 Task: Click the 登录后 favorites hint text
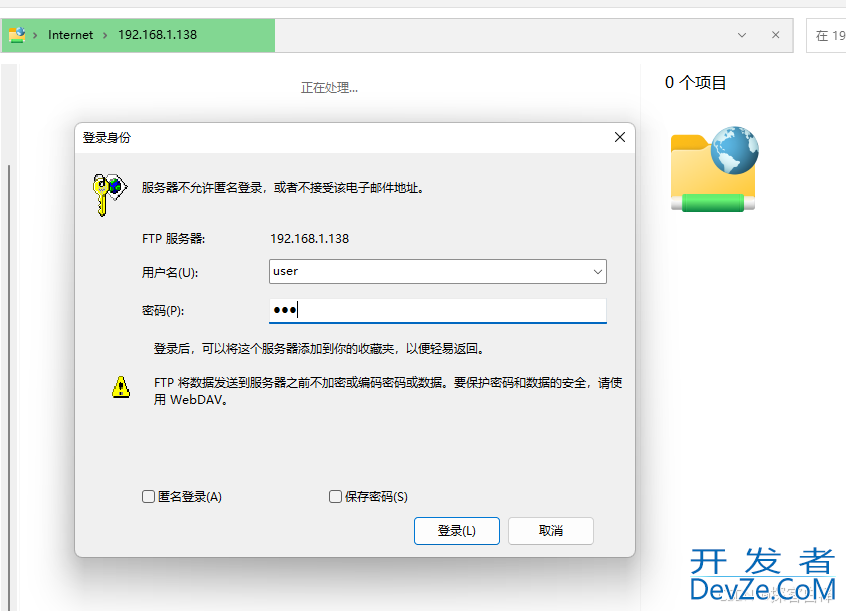[320, 349]
